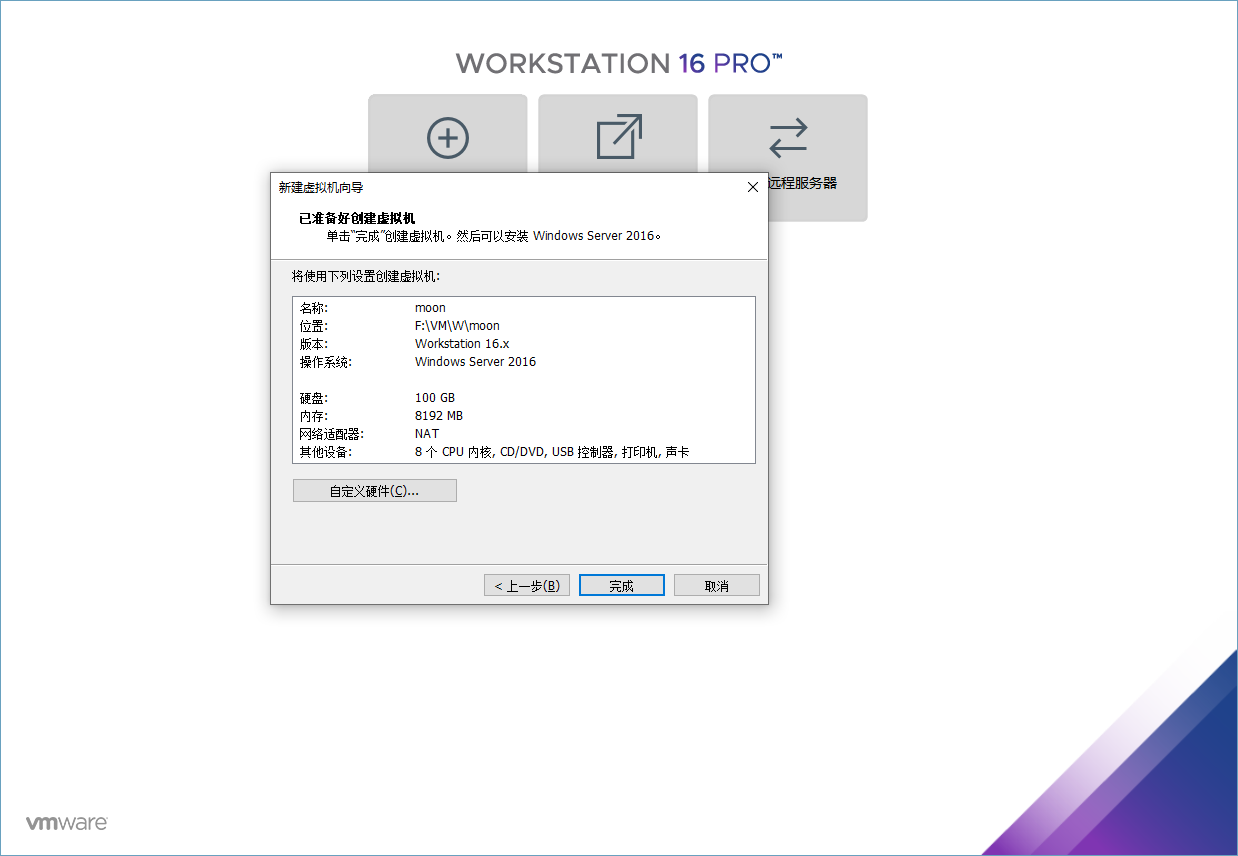The image size is (1238, 856).
Task: Select the location value F:\VM\W\moon
Action: [457, 326]
